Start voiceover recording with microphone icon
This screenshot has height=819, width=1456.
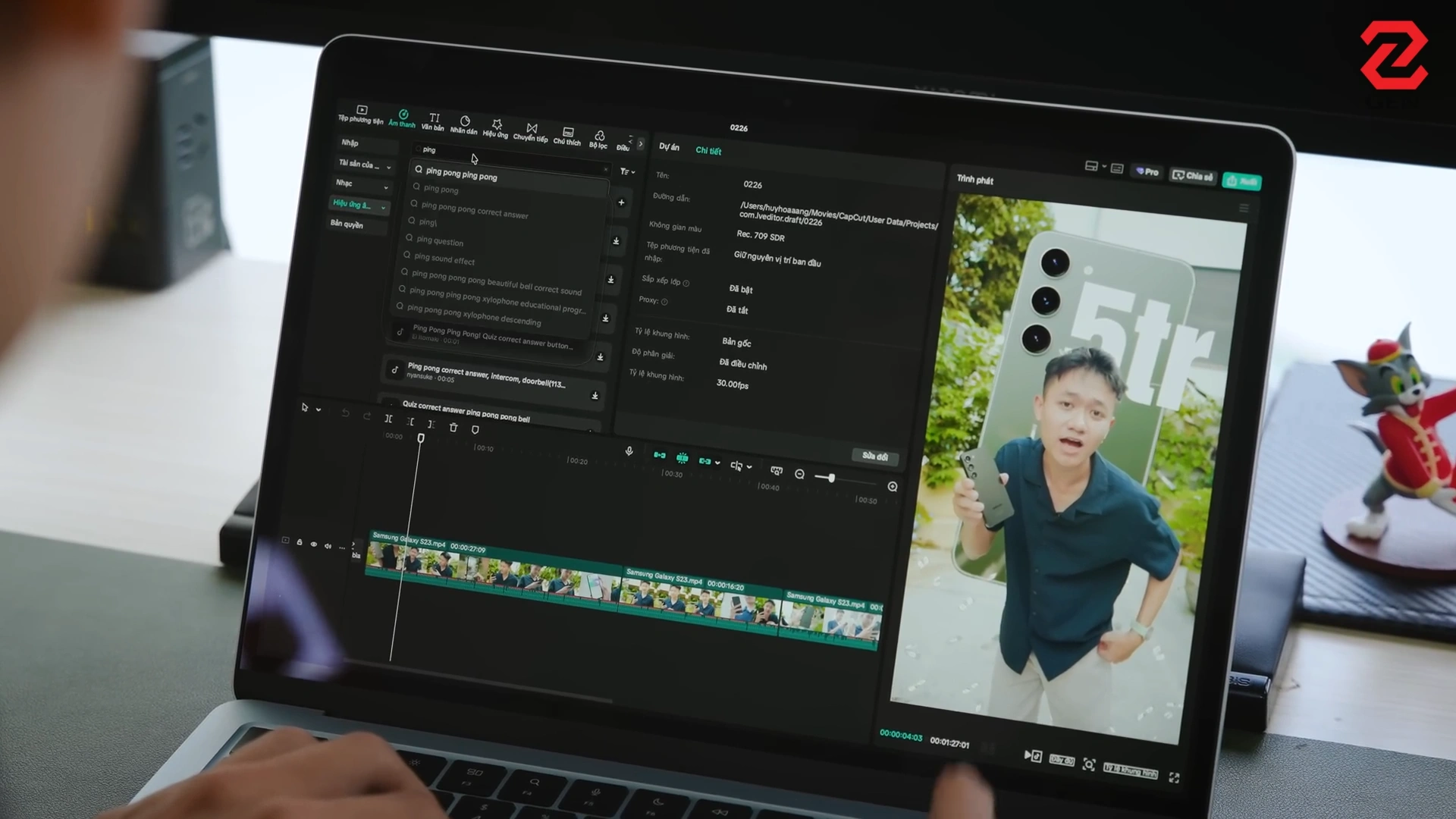629,451
